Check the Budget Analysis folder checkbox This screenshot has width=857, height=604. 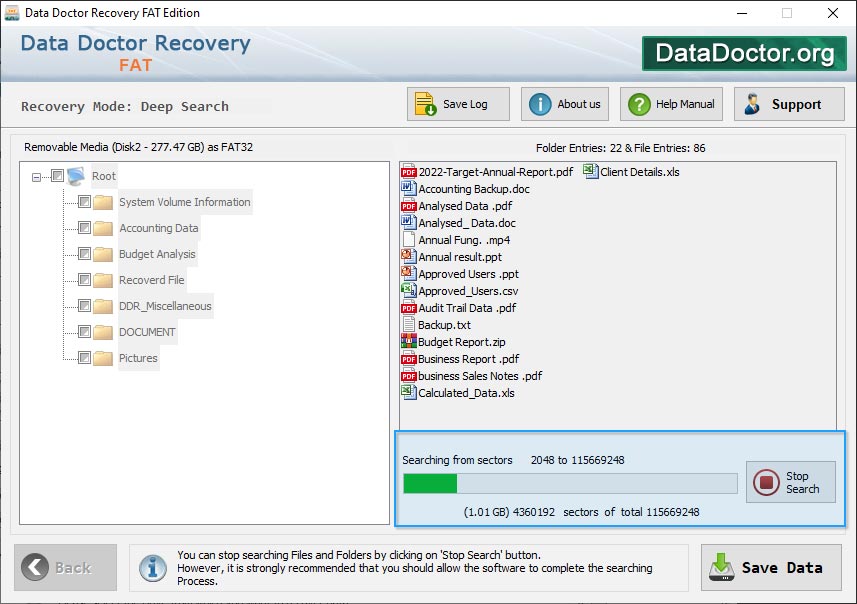[x=84, y=254]
